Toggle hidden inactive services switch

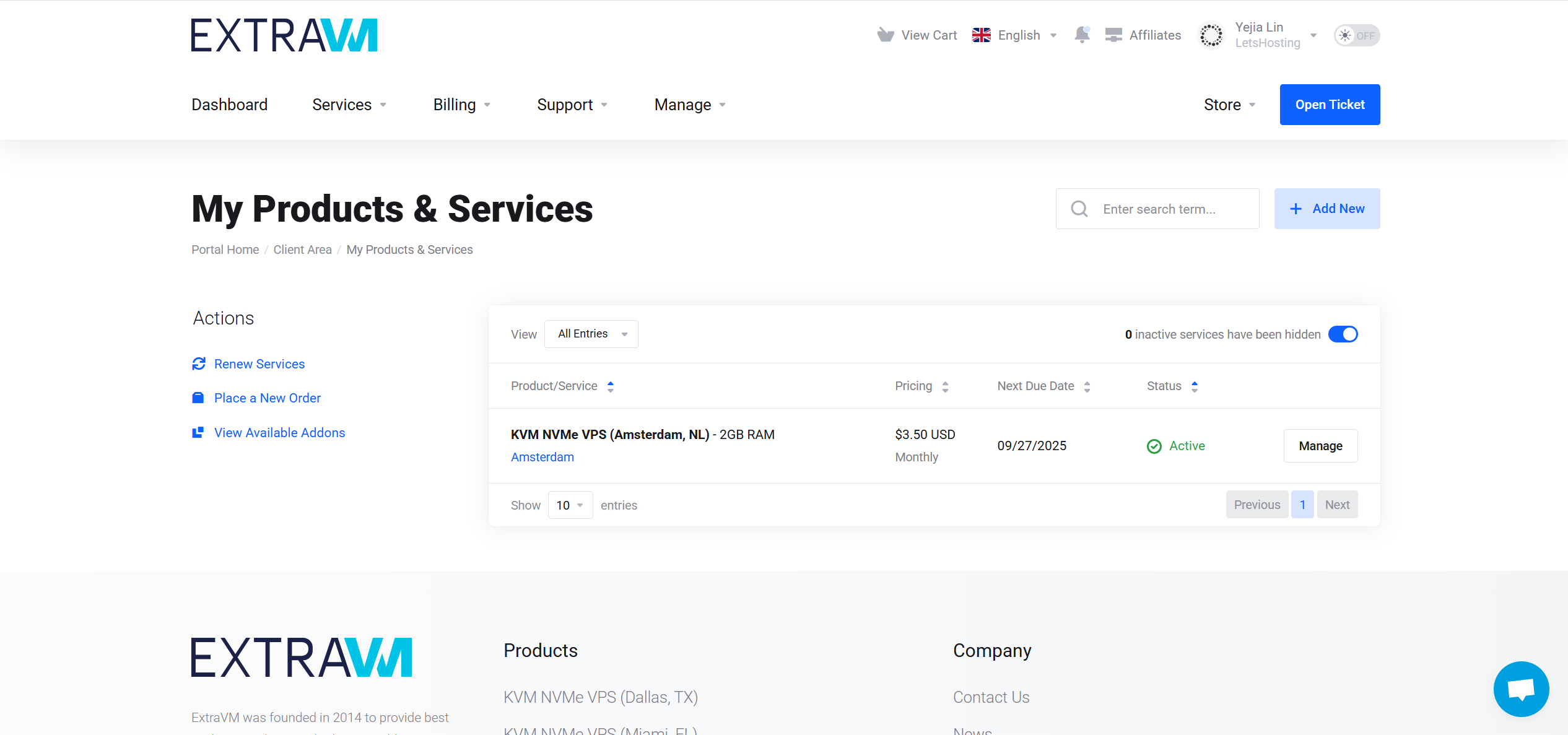(x=1343, y=334)
